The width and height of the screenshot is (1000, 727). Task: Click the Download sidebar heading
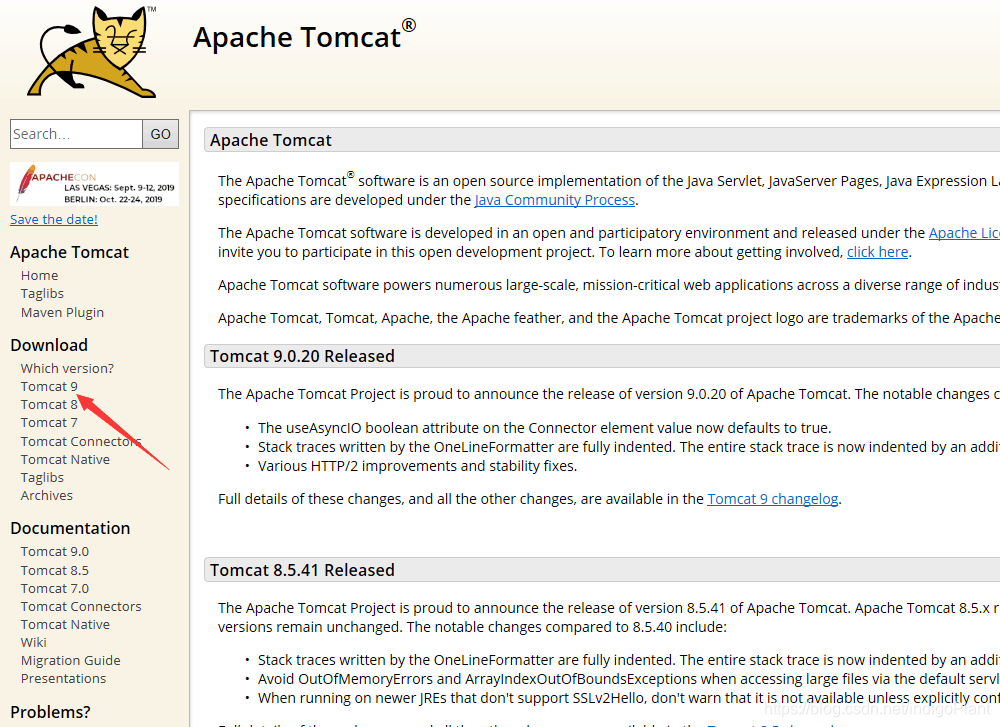(49, 345)
